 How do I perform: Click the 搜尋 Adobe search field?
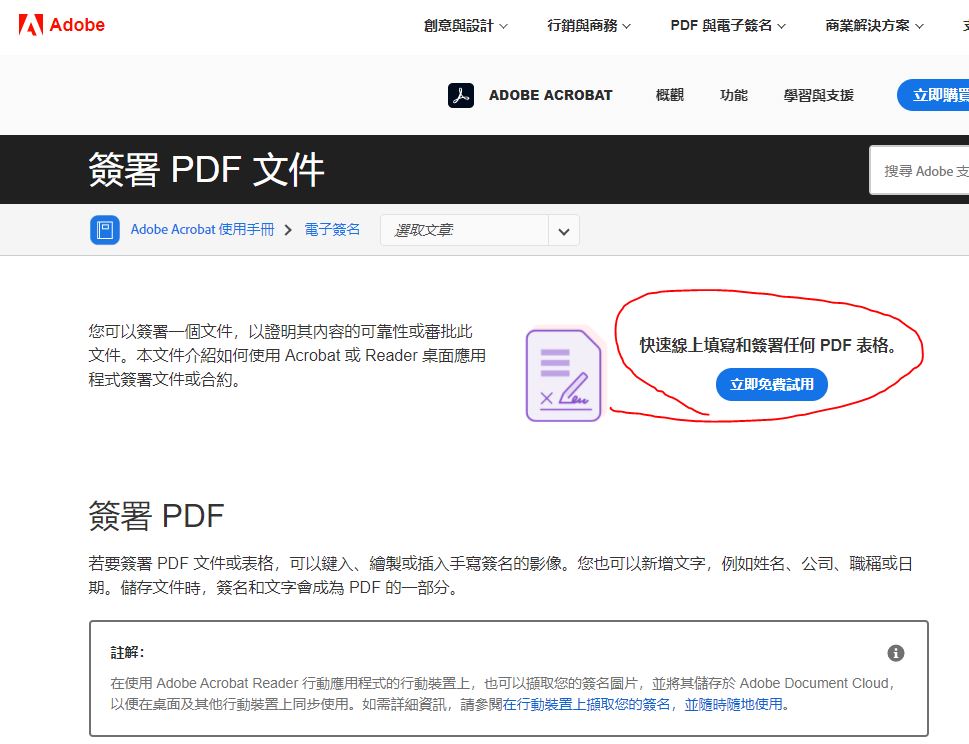coord(920,171)
